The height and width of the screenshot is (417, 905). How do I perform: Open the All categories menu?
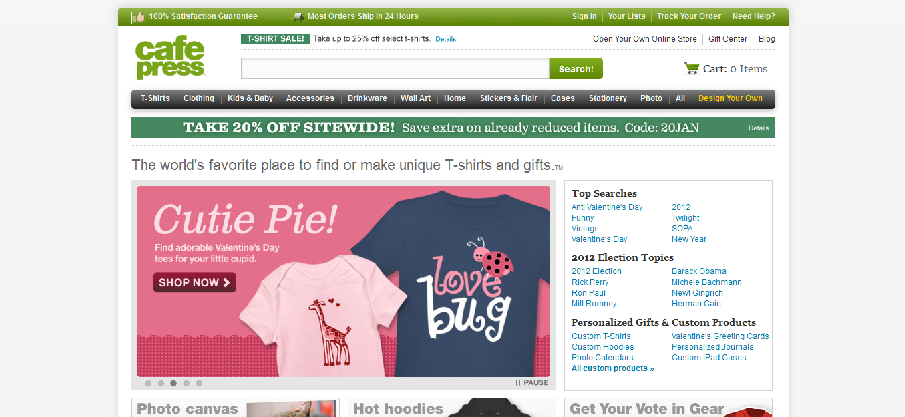680,98
